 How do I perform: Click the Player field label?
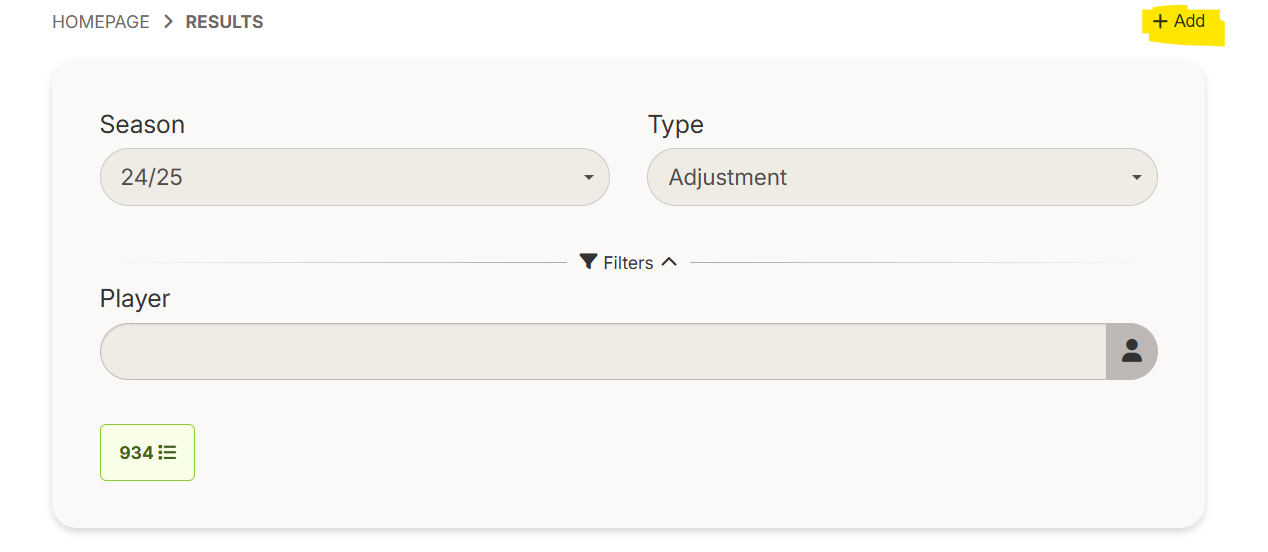(135, 299)
